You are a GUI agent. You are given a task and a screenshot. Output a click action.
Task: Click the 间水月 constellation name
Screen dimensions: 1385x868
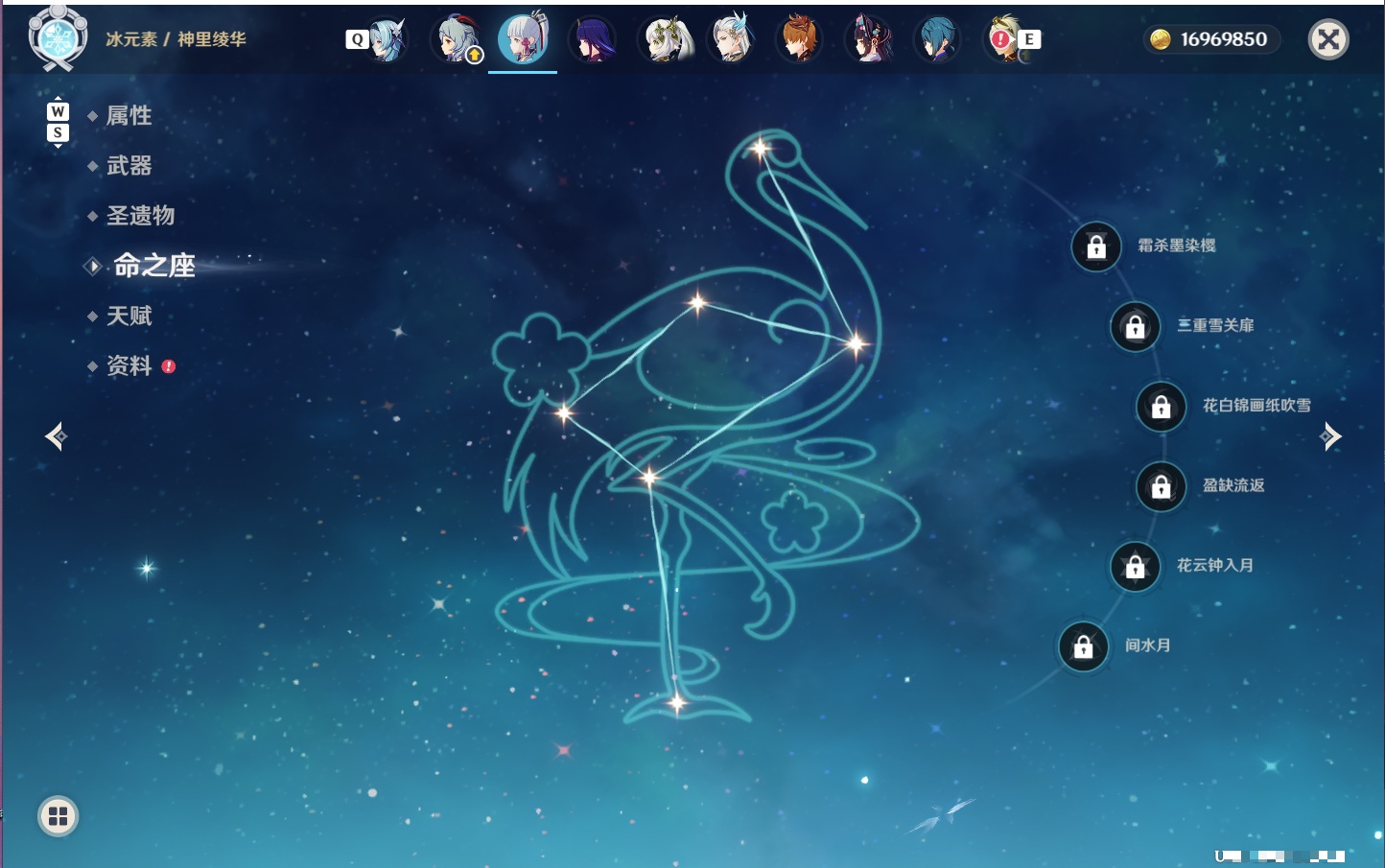click(1148, 645)
